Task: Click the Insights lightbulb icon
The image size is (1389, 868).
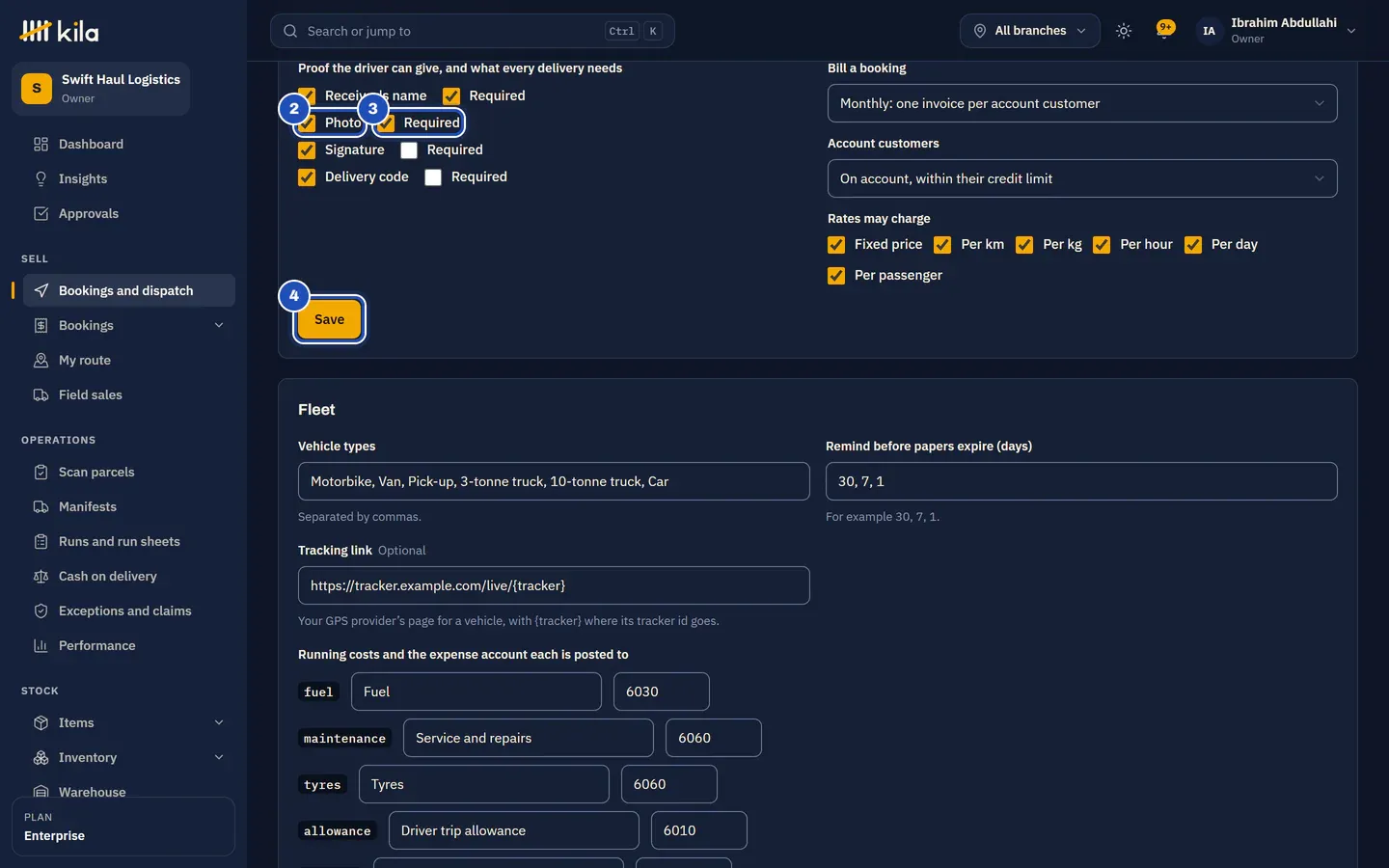Action: (41, 178)
